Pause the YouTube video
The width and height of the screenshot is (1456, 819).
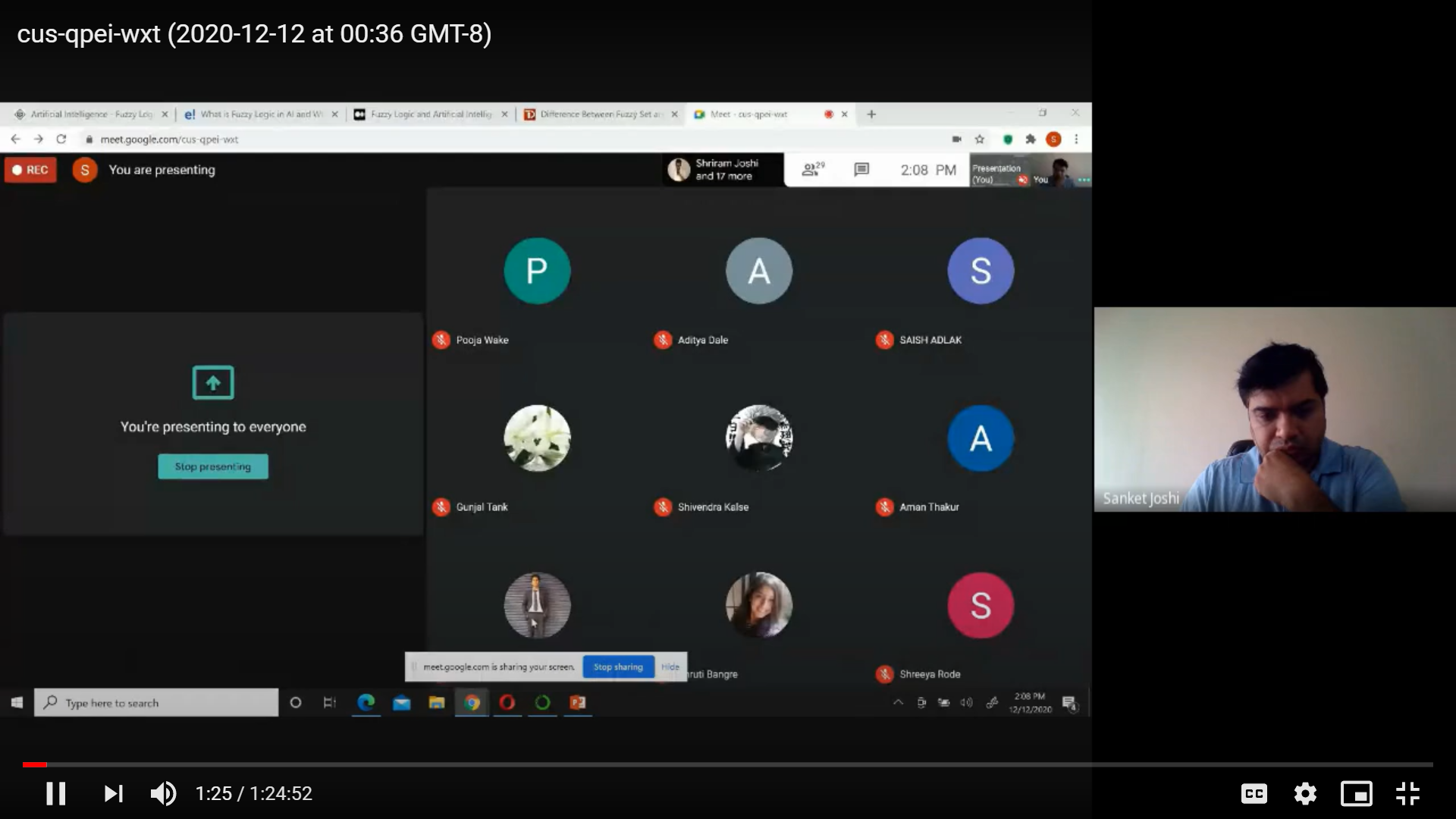55,793
